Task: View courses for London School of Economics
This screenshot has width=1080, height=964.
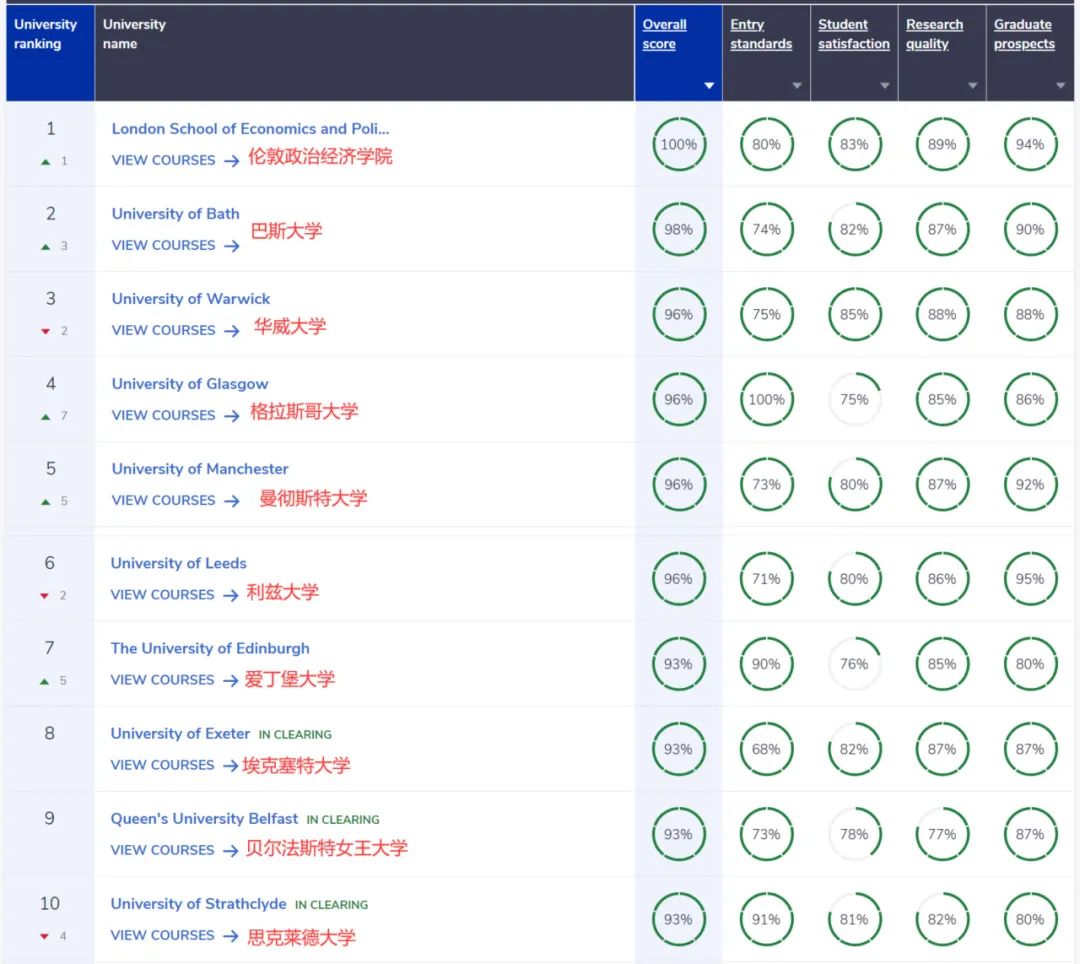Action: pos(175,160)
